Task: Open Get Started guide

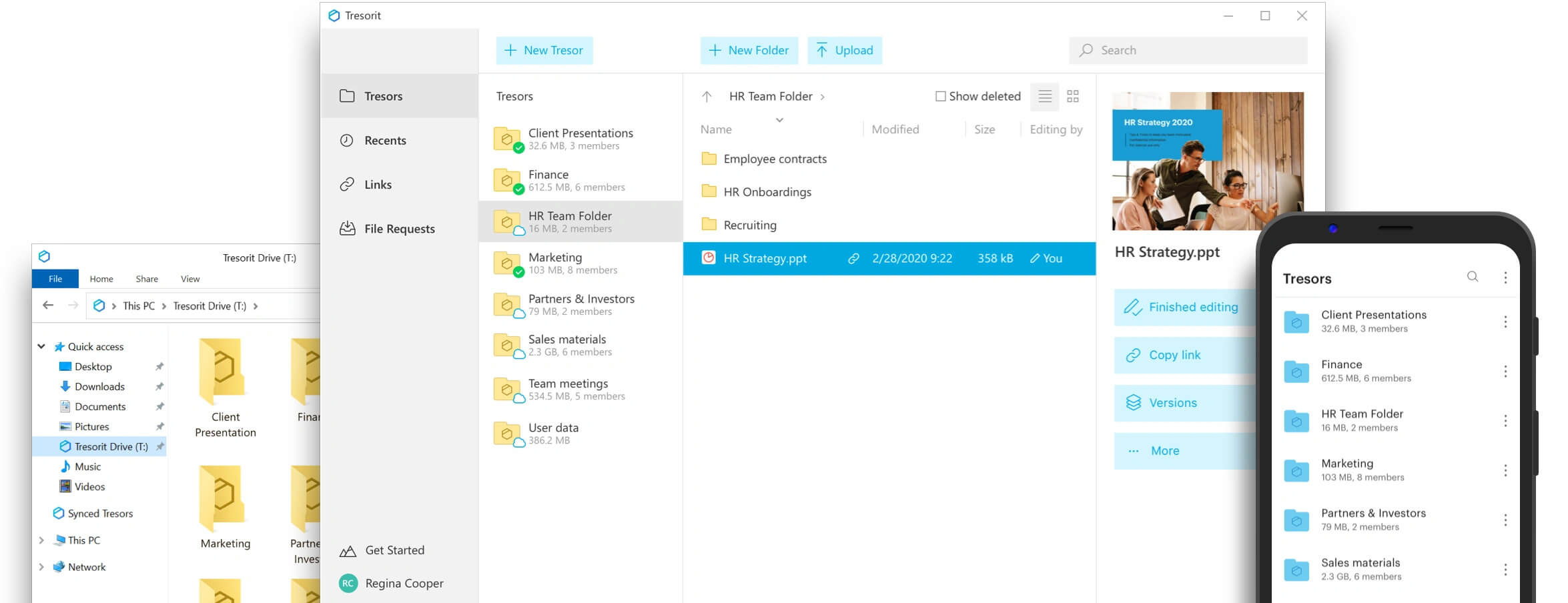Action: click(382, 550)
